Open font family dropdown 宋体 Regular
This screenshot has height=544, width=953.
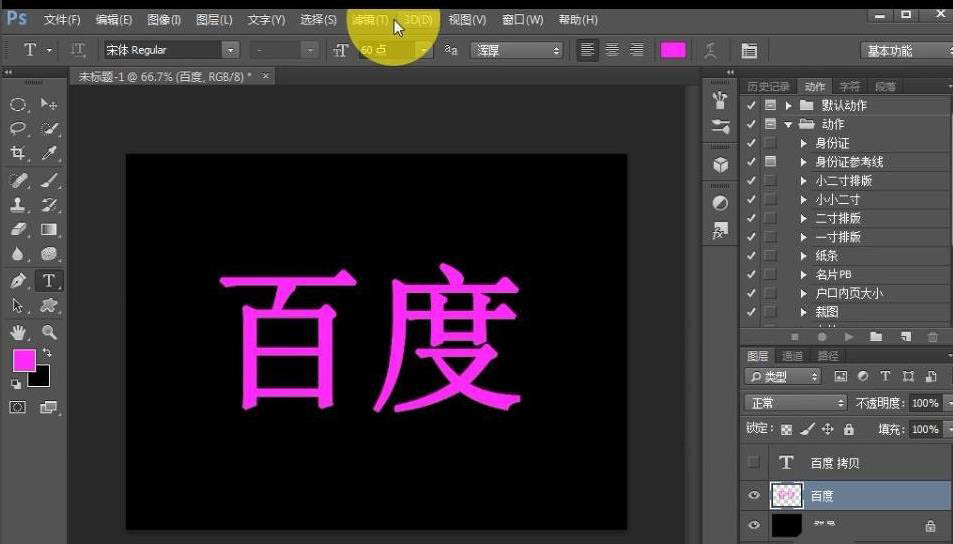coord(230,50)
